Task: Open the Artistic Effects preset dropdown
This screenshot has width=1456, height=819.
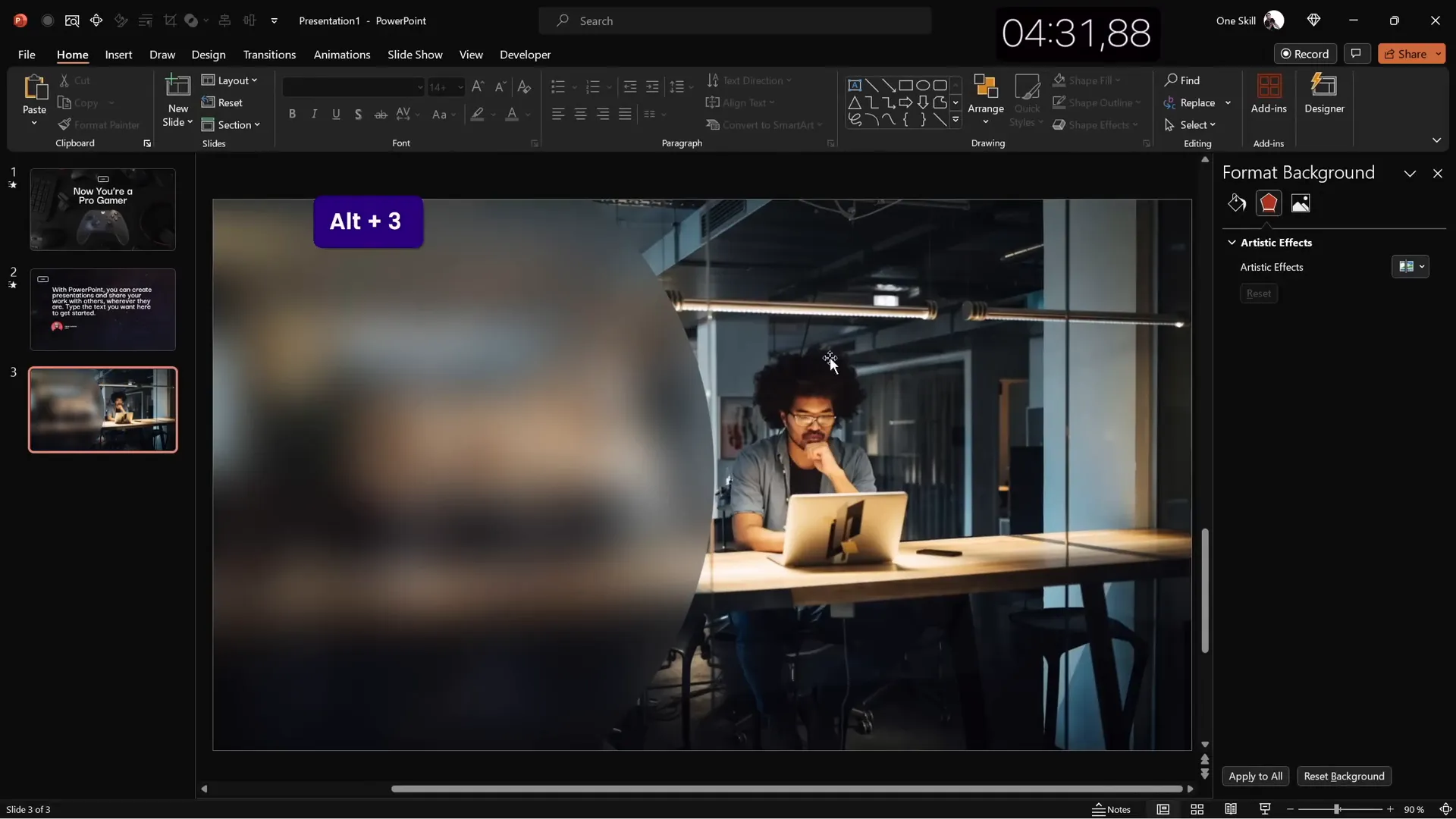Action: [x=1410, y=267]
